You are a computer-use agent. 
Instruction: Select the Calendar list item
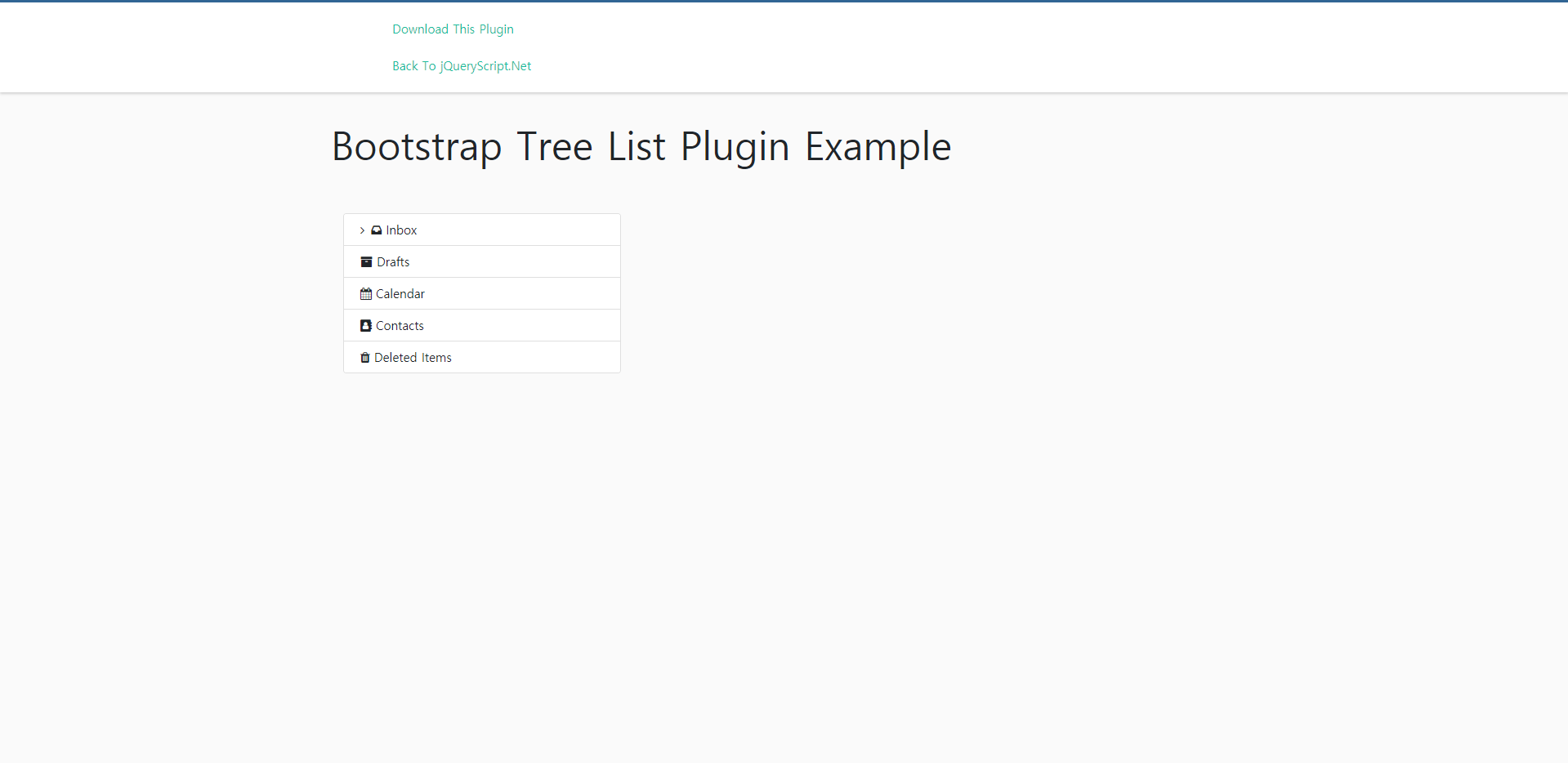482,294
